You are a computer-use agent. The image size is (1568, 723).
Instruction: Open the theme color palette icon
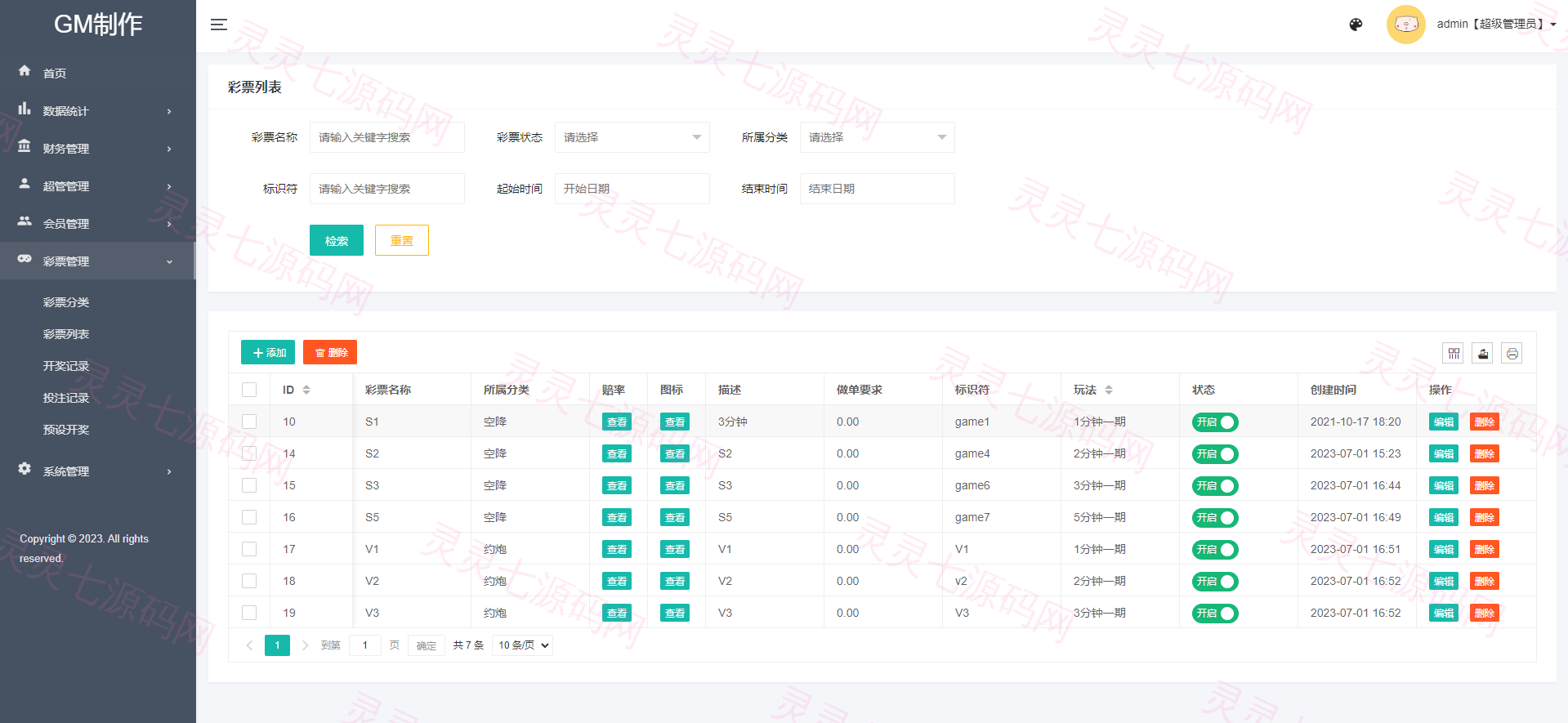click(1356, 25)
